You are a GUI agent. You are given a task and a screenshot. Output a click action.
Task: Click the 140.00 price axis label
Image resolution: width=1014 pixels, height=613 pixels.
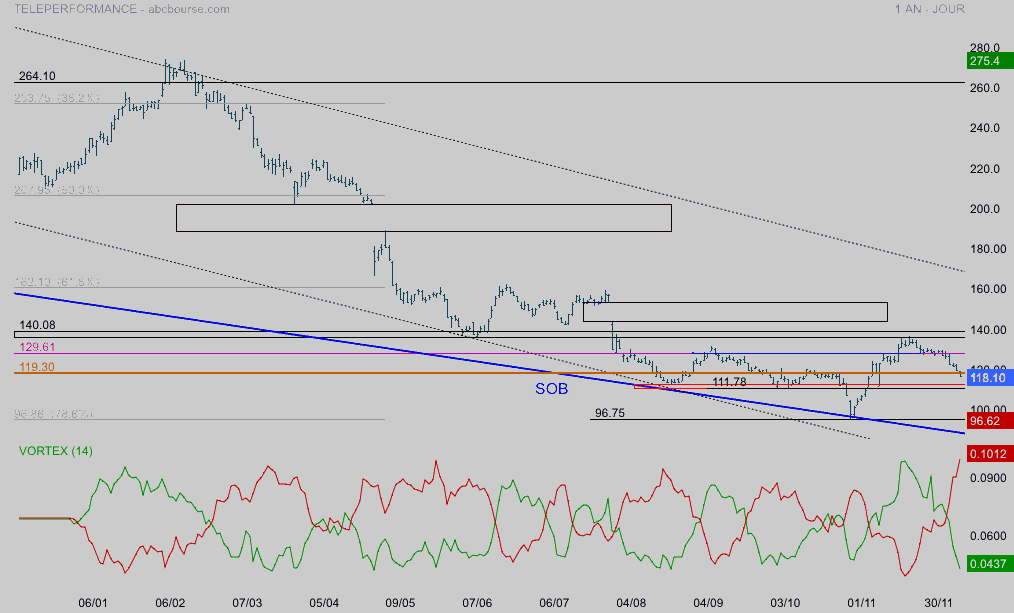(x=987, y=330)
